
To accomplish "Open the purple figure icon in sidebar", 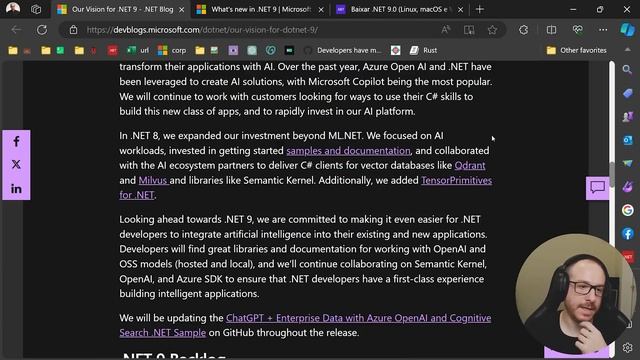I will coord(627,117).
